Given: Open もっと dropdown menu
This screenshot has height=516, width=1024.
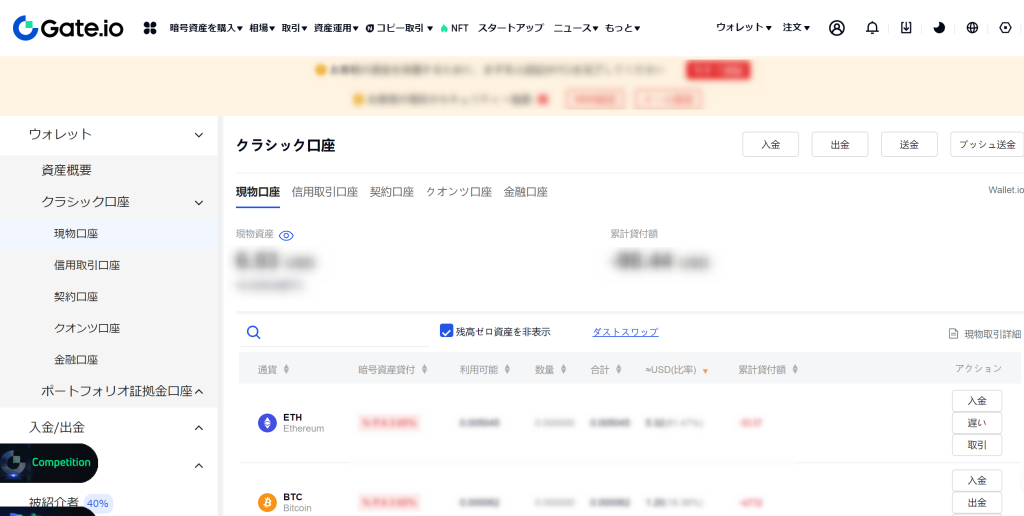Looking at the screenshot, I should click(622, 28).
